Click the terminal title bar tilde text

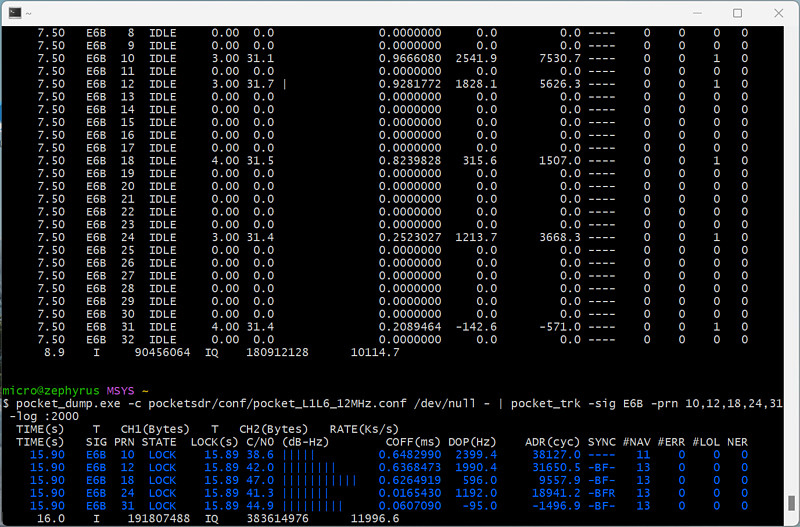pos(29,13)
